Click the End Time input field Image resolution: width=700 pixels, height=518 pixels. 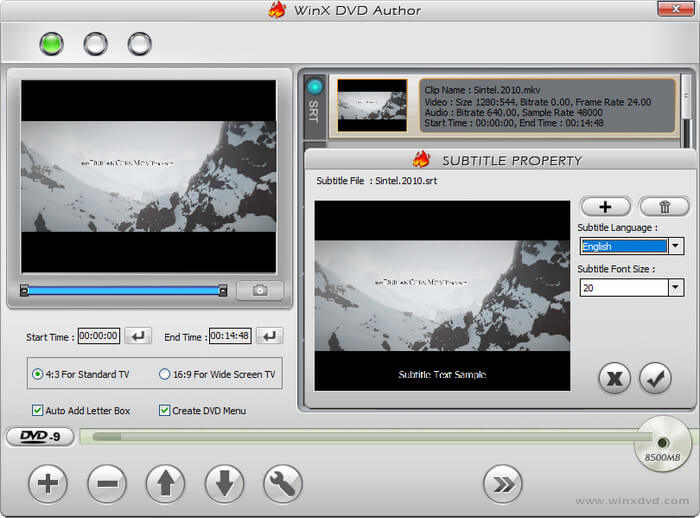230,336
